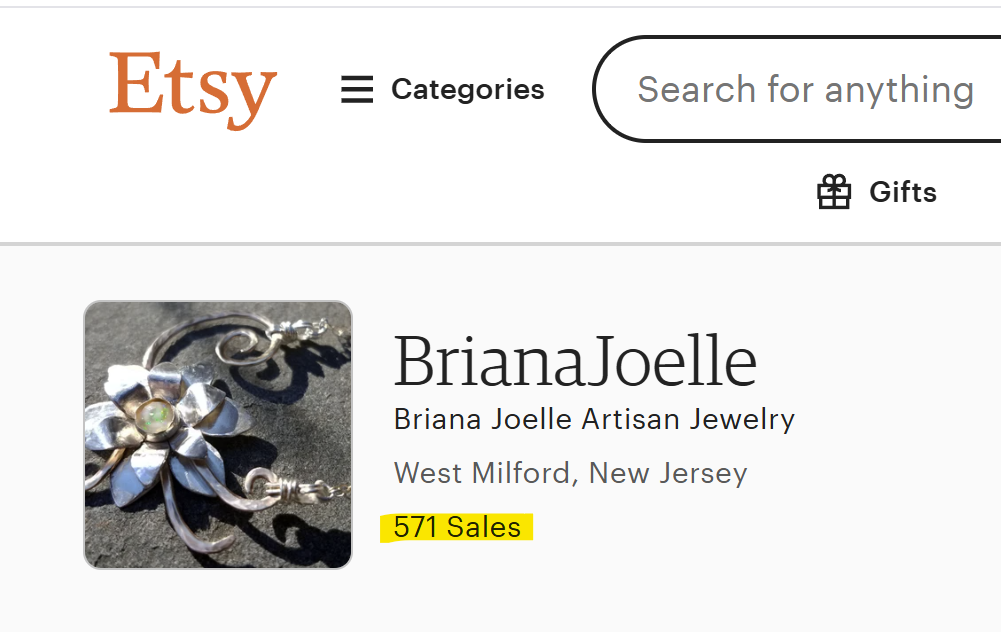Image resolution: width=1001 pixels, height=632 pixels.
Task: Click the West Milford, New Jersey location
Action: pyautogui.click(x=570, y=472)
